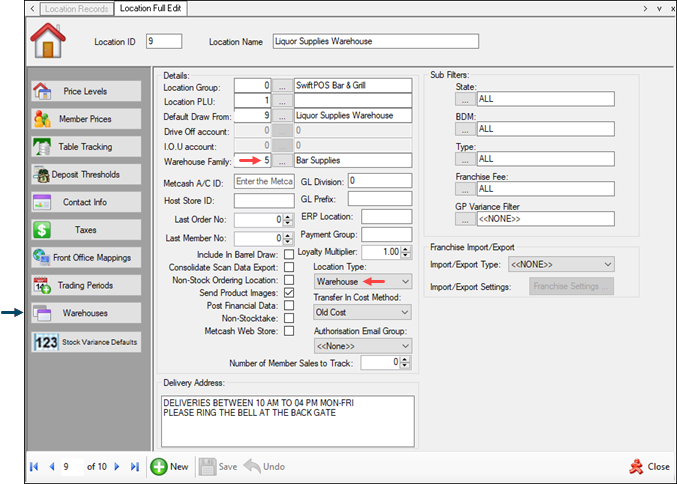Open the Member Prices section
677x484 pixels.
click(86, 119)
